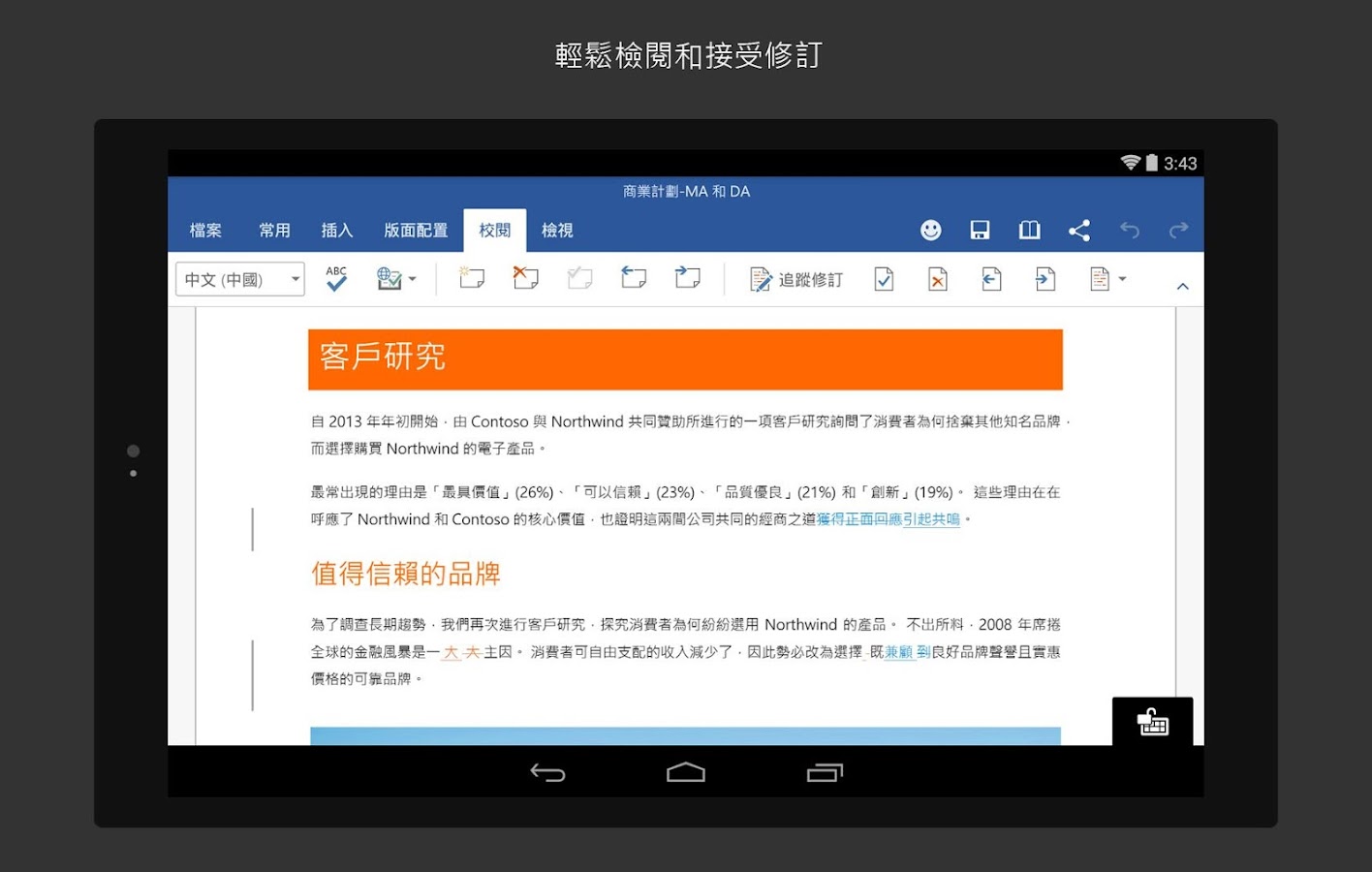Jump to the next comment

coord(688,279)
